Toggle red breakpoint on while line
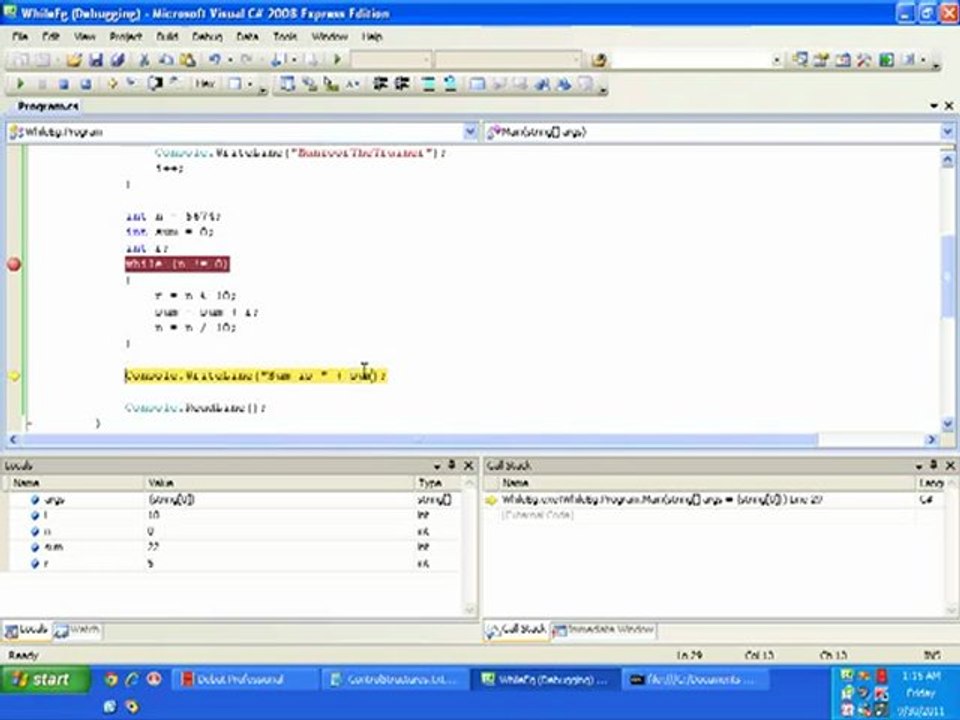The image size is (960, 720). (13, 264)
